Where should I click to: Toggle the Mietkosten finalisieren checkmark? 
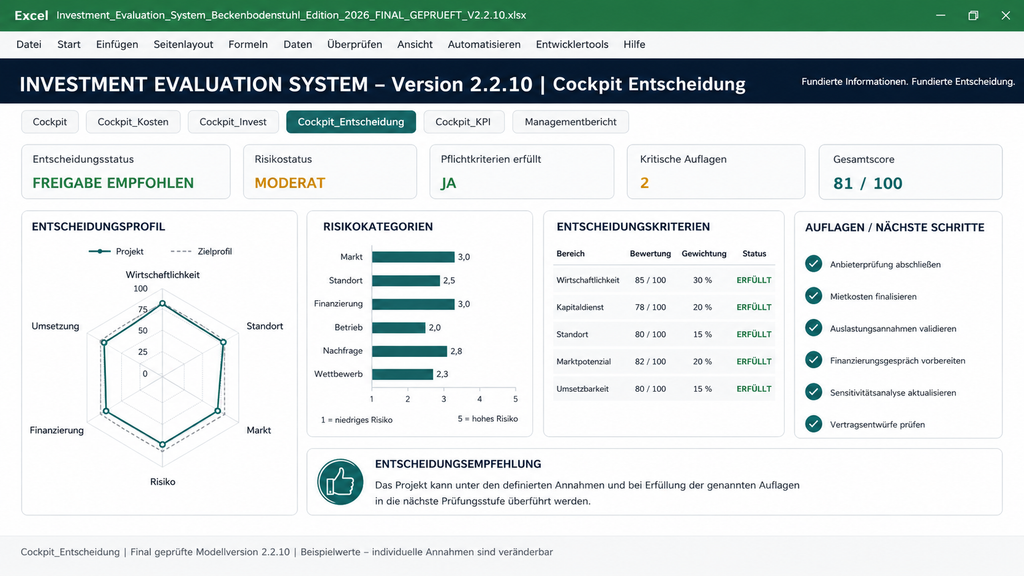(x=813, y=296)
